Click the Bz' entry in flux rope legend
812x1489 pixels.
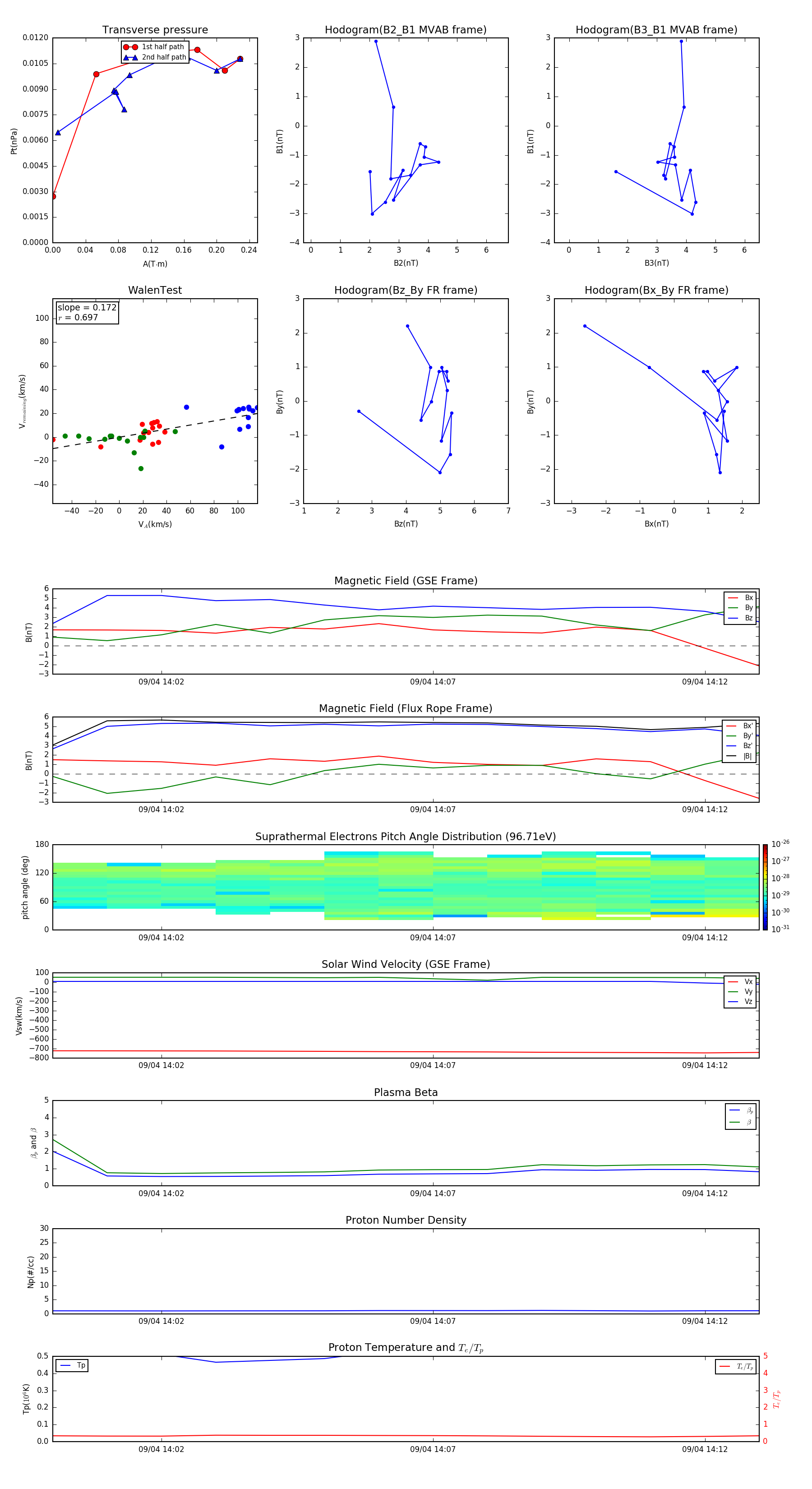pos(740,746)
